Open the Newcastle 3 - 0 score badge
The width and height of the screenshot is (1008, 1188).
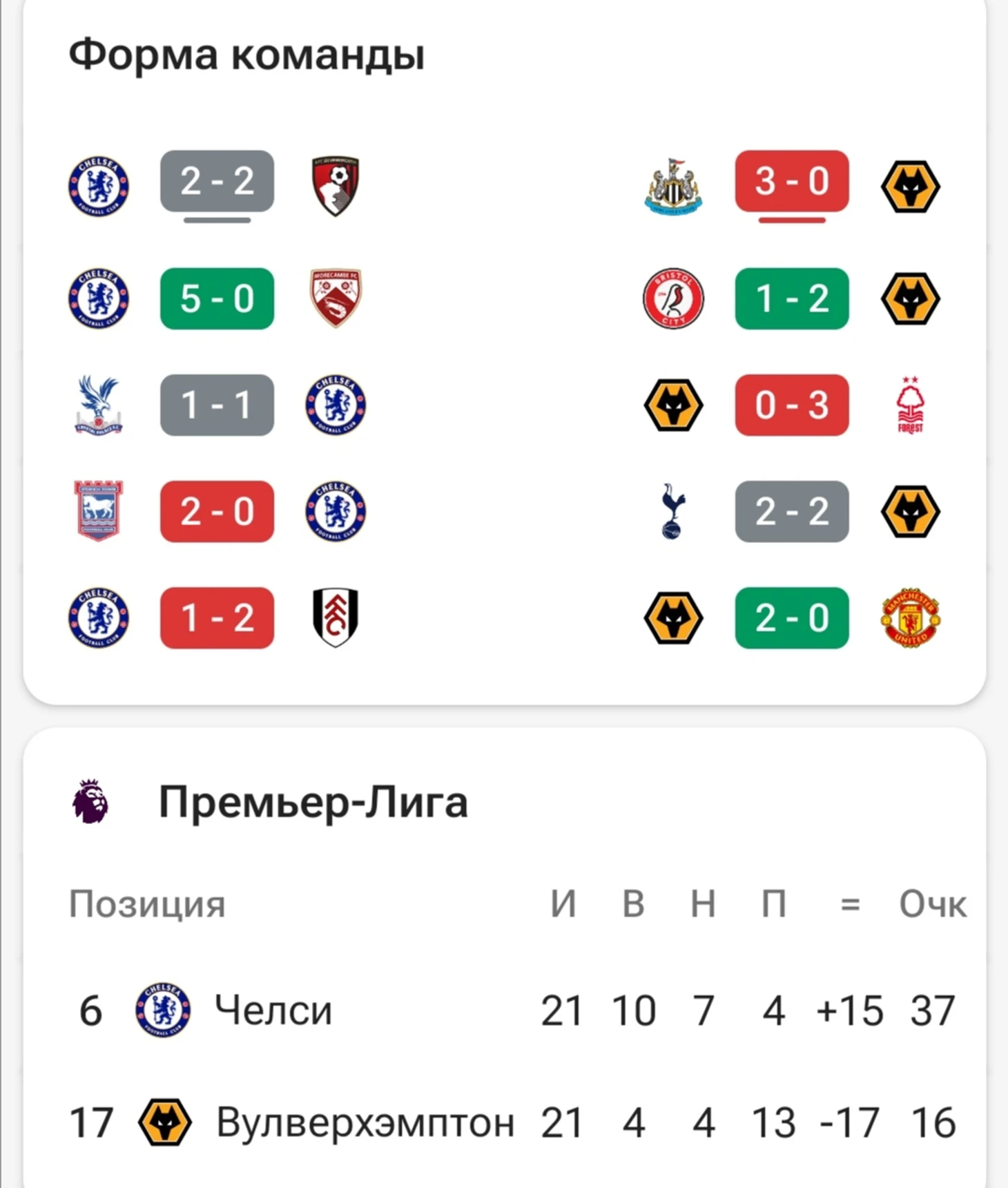[792, 181]
